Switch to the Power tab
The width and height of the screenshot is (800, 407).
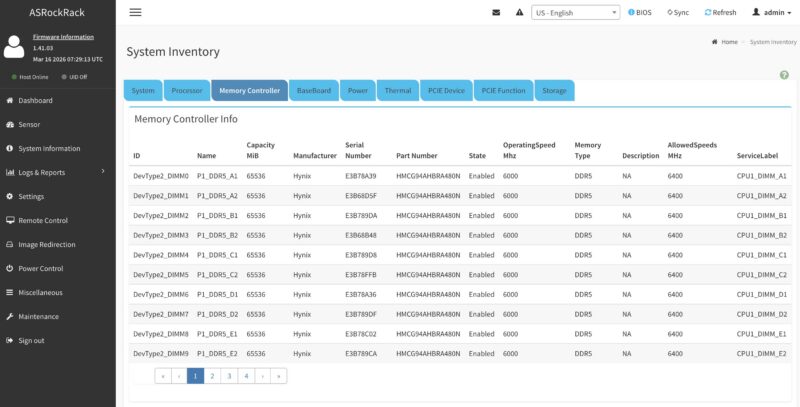(x=358, y=90)
